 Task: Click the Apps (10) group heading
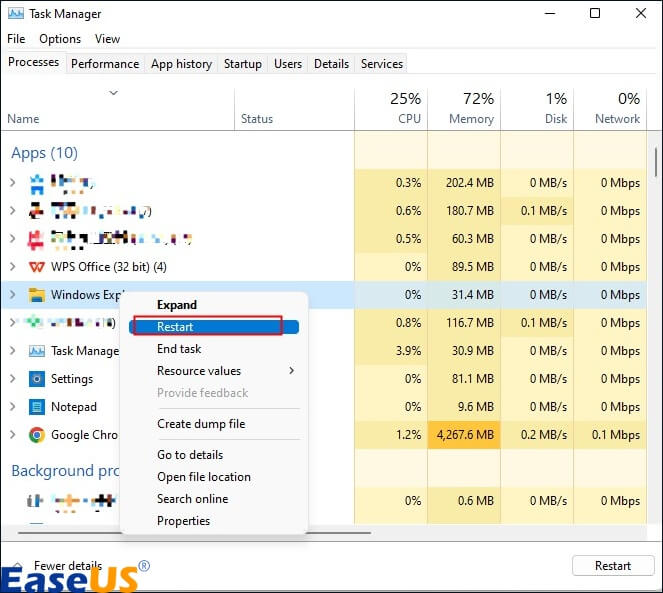point(44,153)
